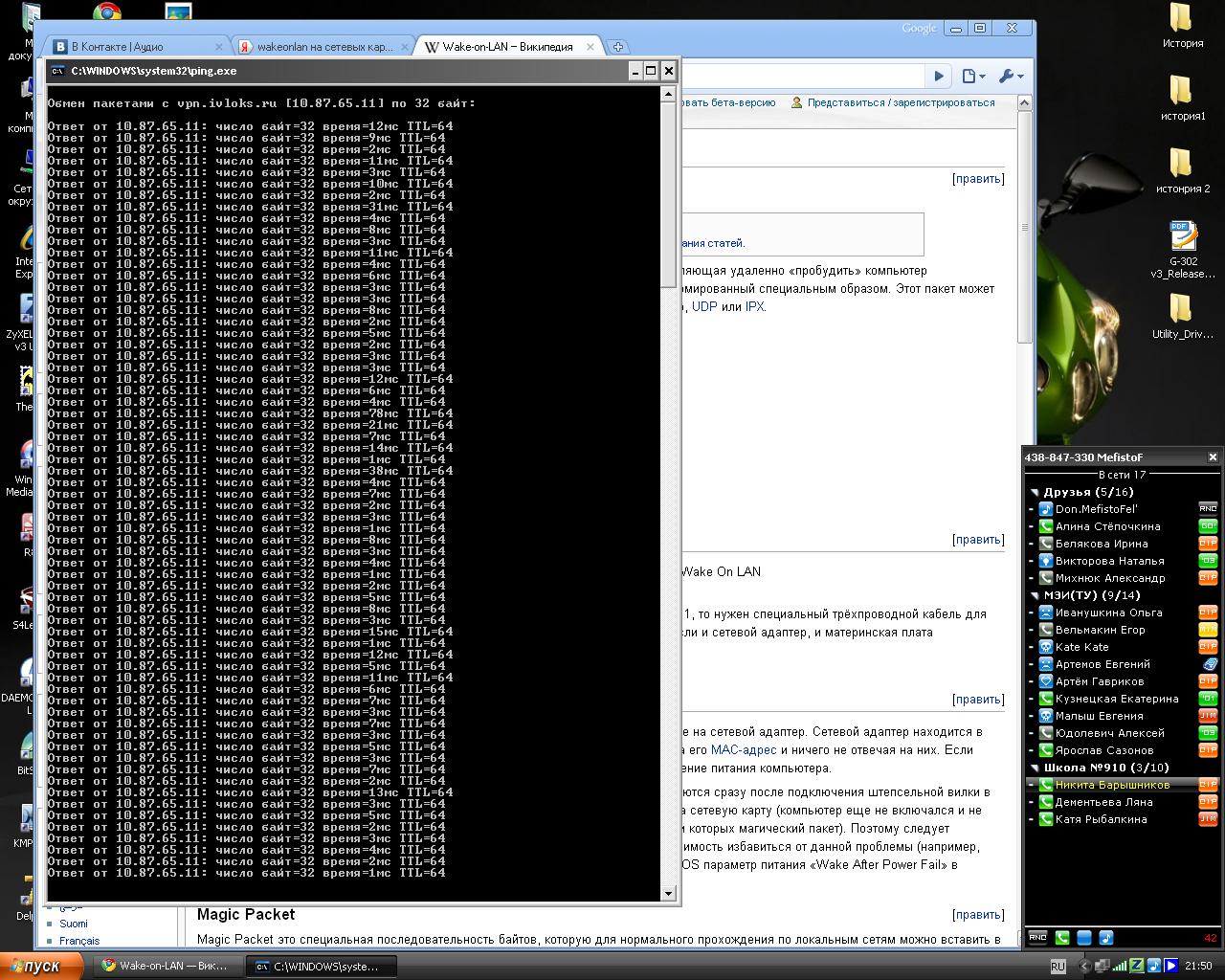Select contact Алина Стёпочкина
Screen dimensions: 1225x980
[1108, 526]
